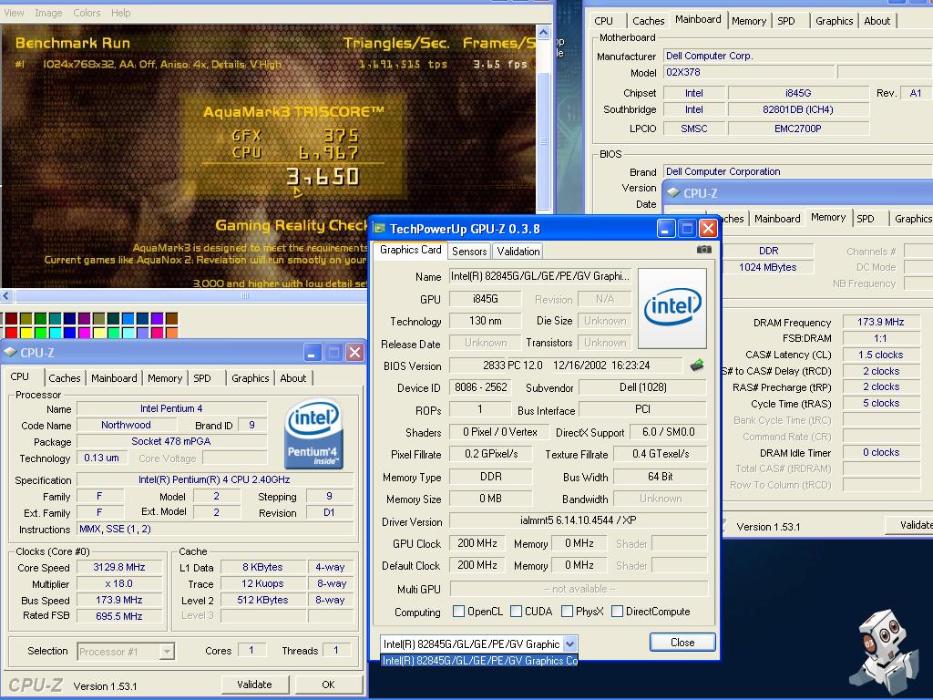
Task: Switch to GPU-Z Validation tab
Action: click(x=518, y=251)
